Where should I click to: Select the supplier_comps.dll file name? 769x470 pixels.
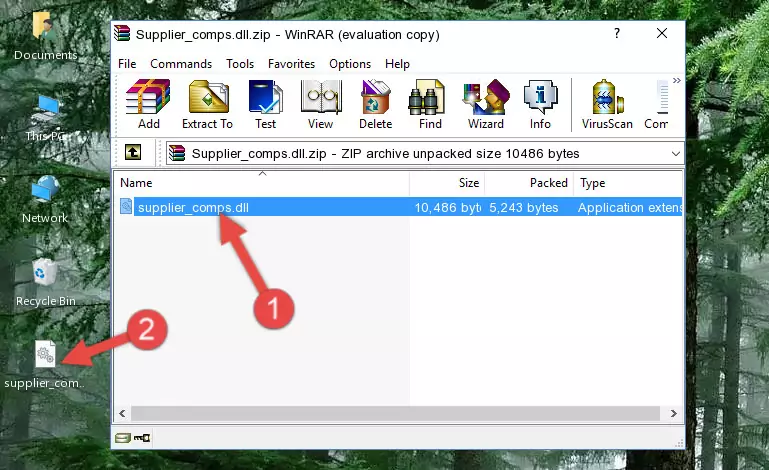(193, 208)
